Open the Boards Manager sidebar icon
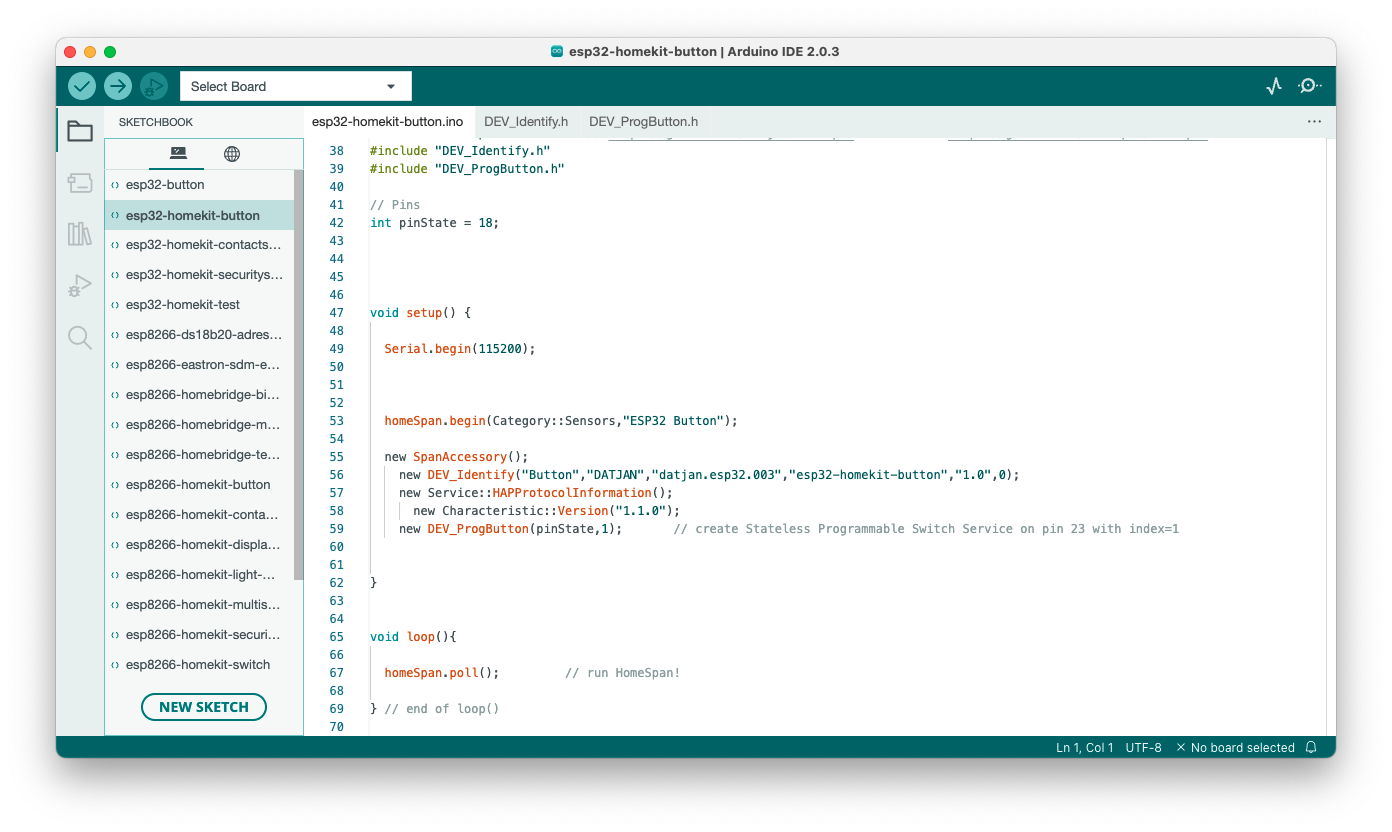Screen dimensions: 1392x832 pos(80,183)
